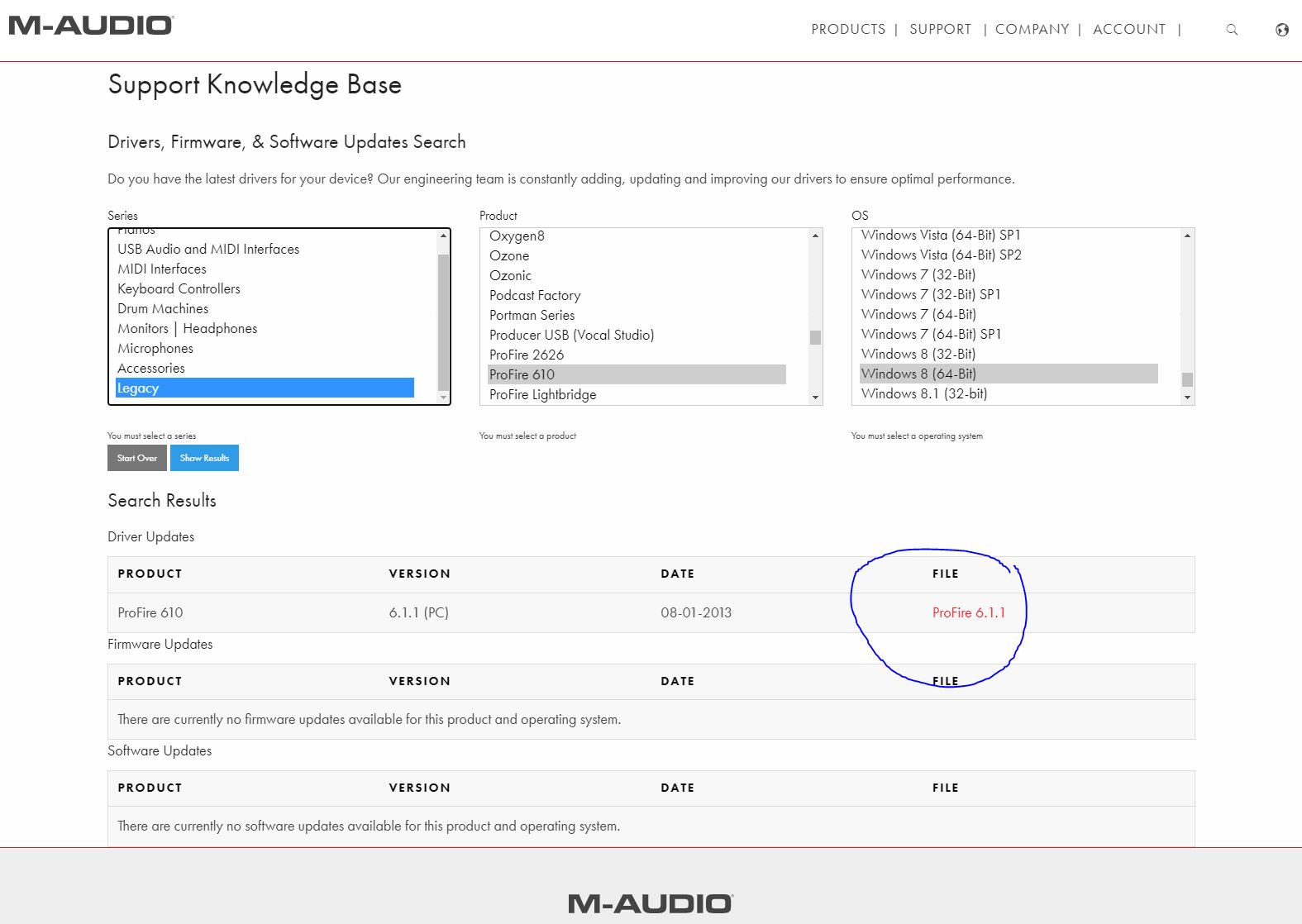Select Windows 7 (64-Bit) SP1 option
Image resolution: width=1302 pixels, height=924 pixels.
[1009, 334]
